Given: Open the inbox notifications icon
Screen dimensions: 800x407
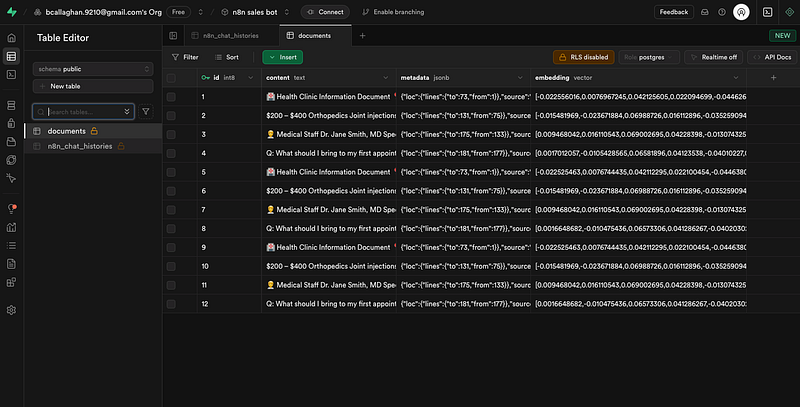Looking at the screenshot, I should pyautogui.click(x=704, y=12).
